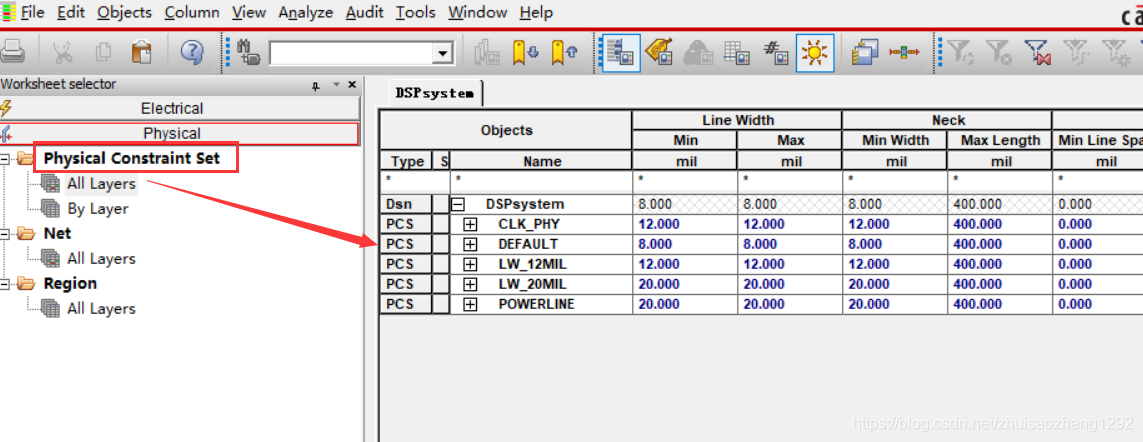This screenshot has height=442, width=1143.
Task: Click the filter funnel with red X
Action: coord(1038,52)
